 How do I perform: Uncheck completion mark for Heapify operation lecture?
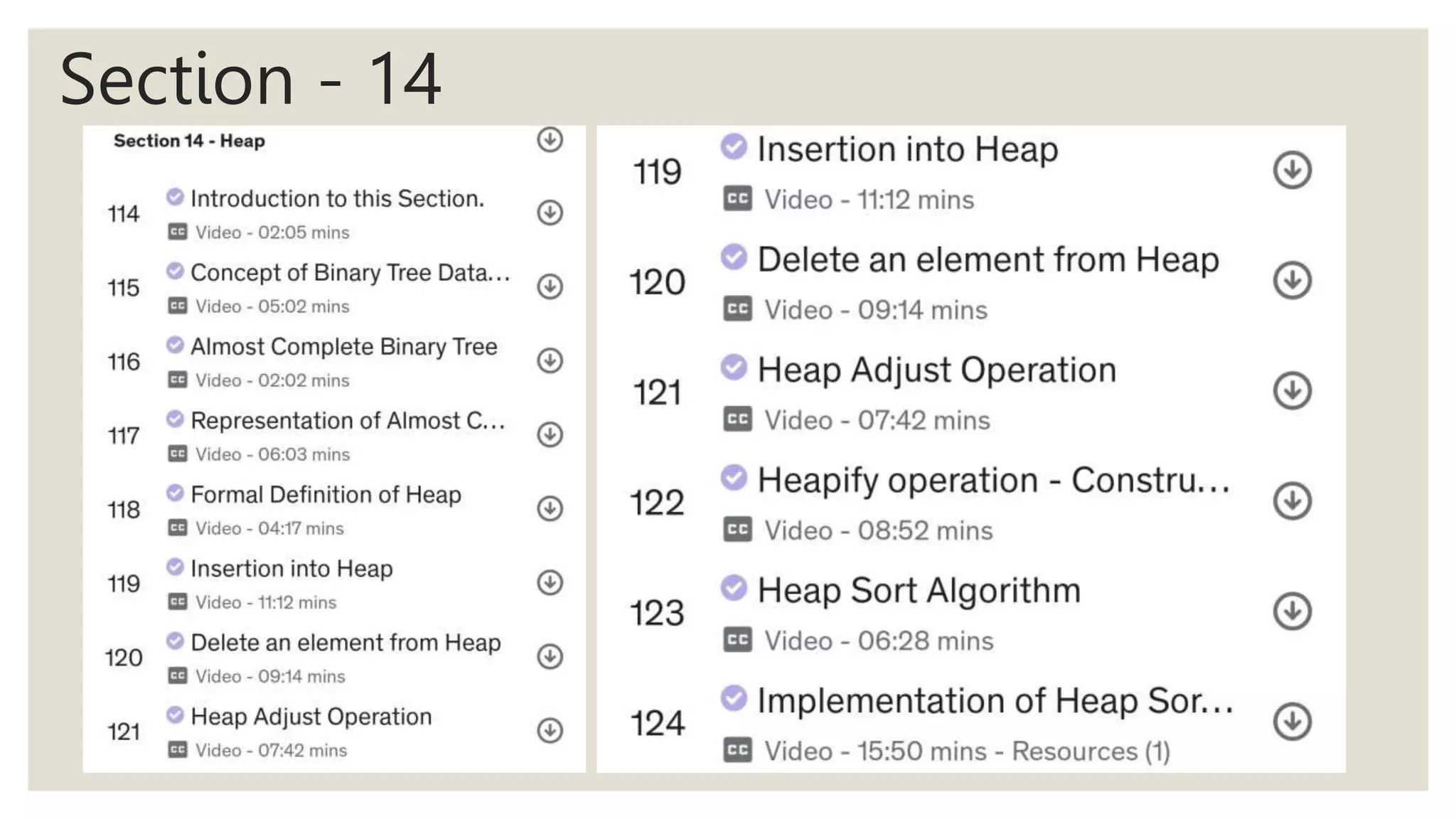point(734,478)
